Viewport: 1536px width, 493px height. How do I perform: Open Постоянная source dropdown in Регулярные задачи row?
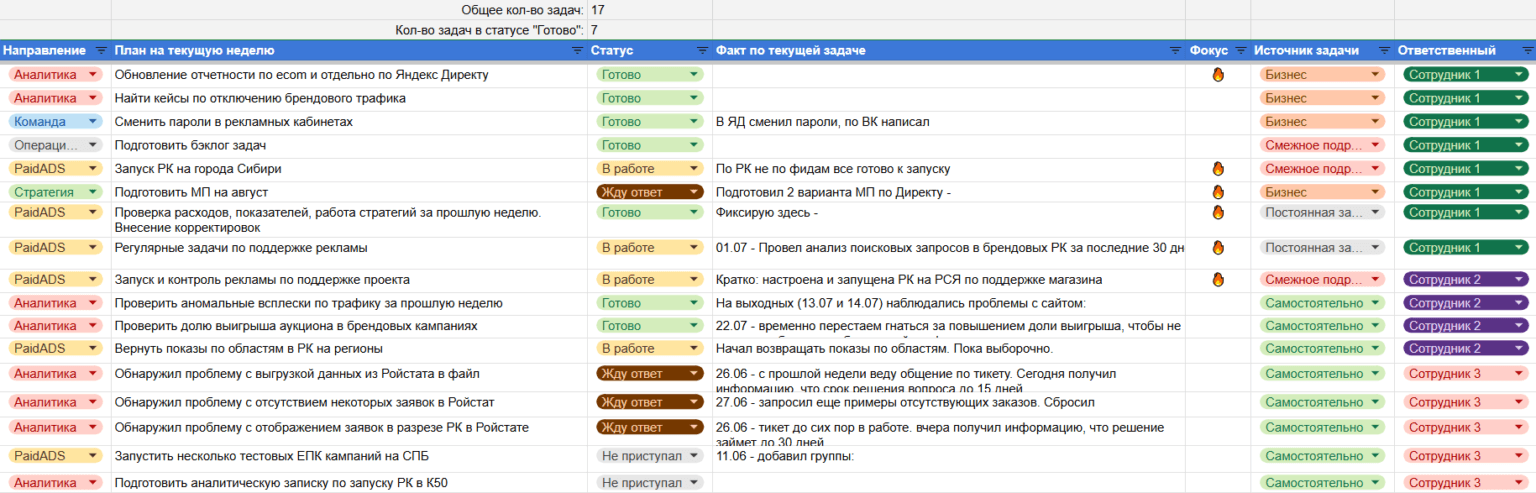(x=1376, y=248)
